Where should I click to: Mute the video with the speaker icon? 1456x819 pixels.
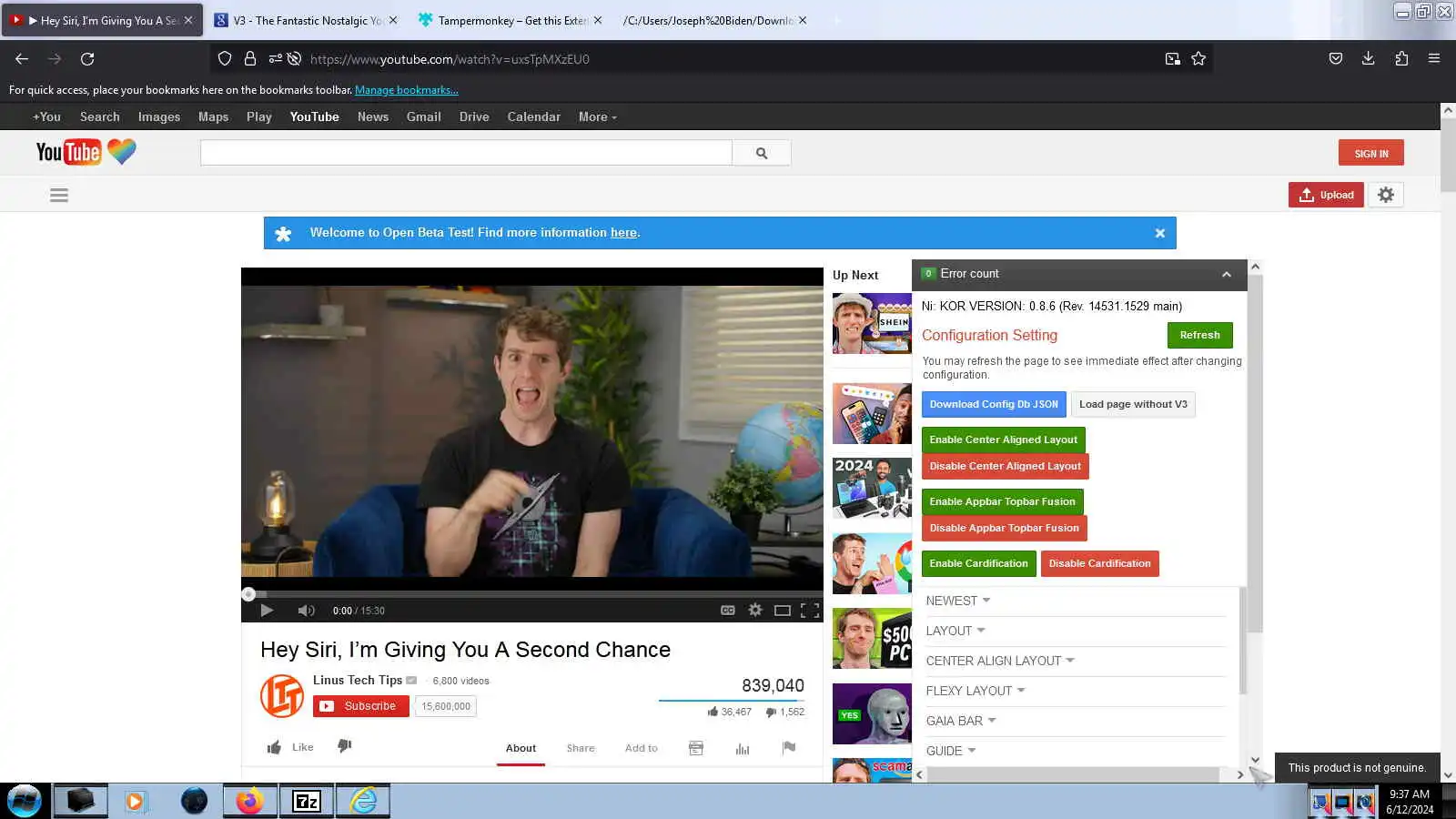(307, 611)
